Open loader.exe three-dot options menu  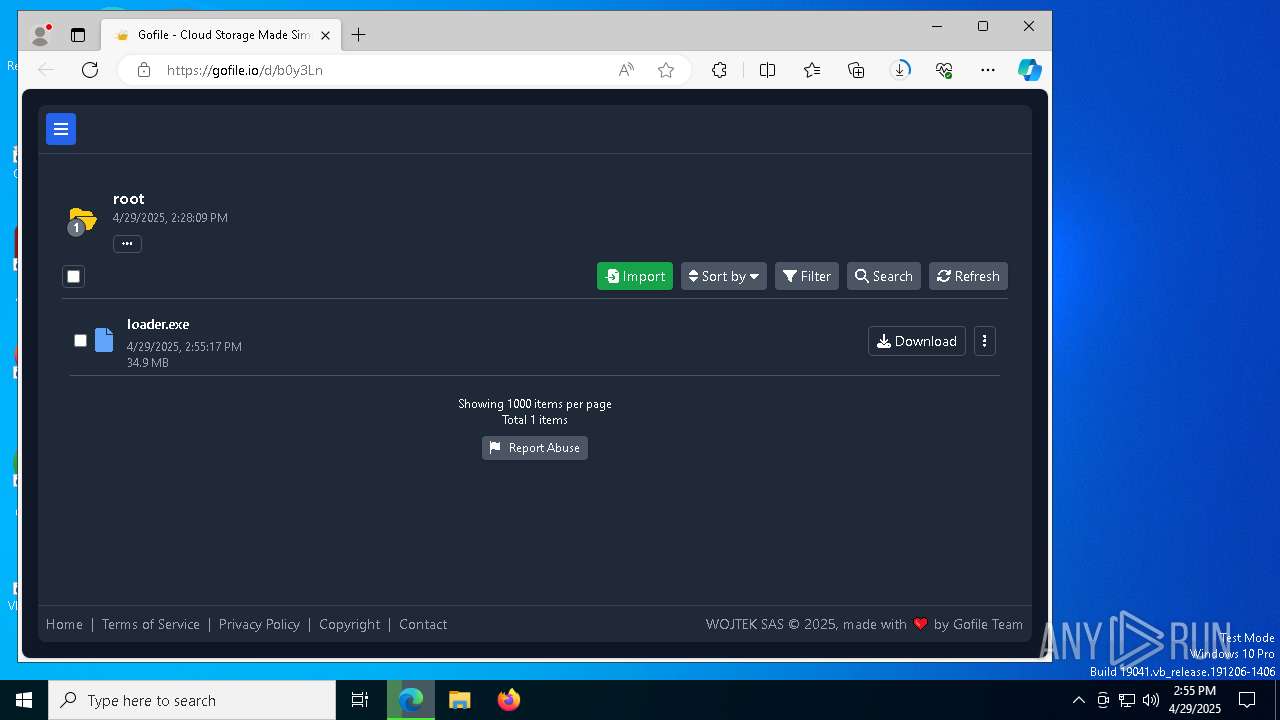pyautogui.click(x=985, y=341)
